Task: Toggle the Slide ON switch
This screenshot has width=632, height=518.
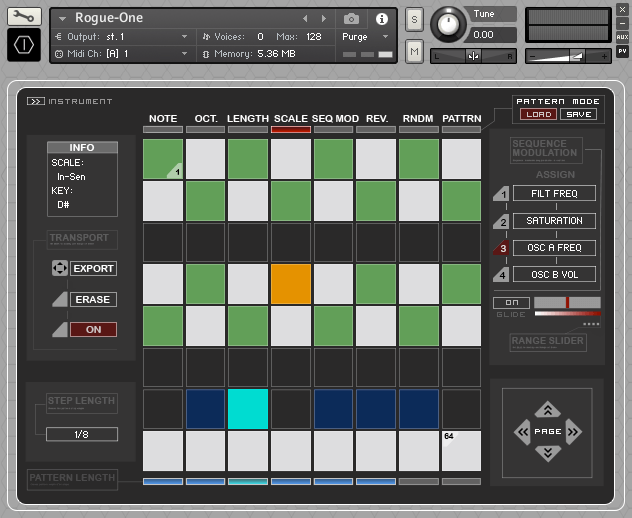Action: coord(510,302)
